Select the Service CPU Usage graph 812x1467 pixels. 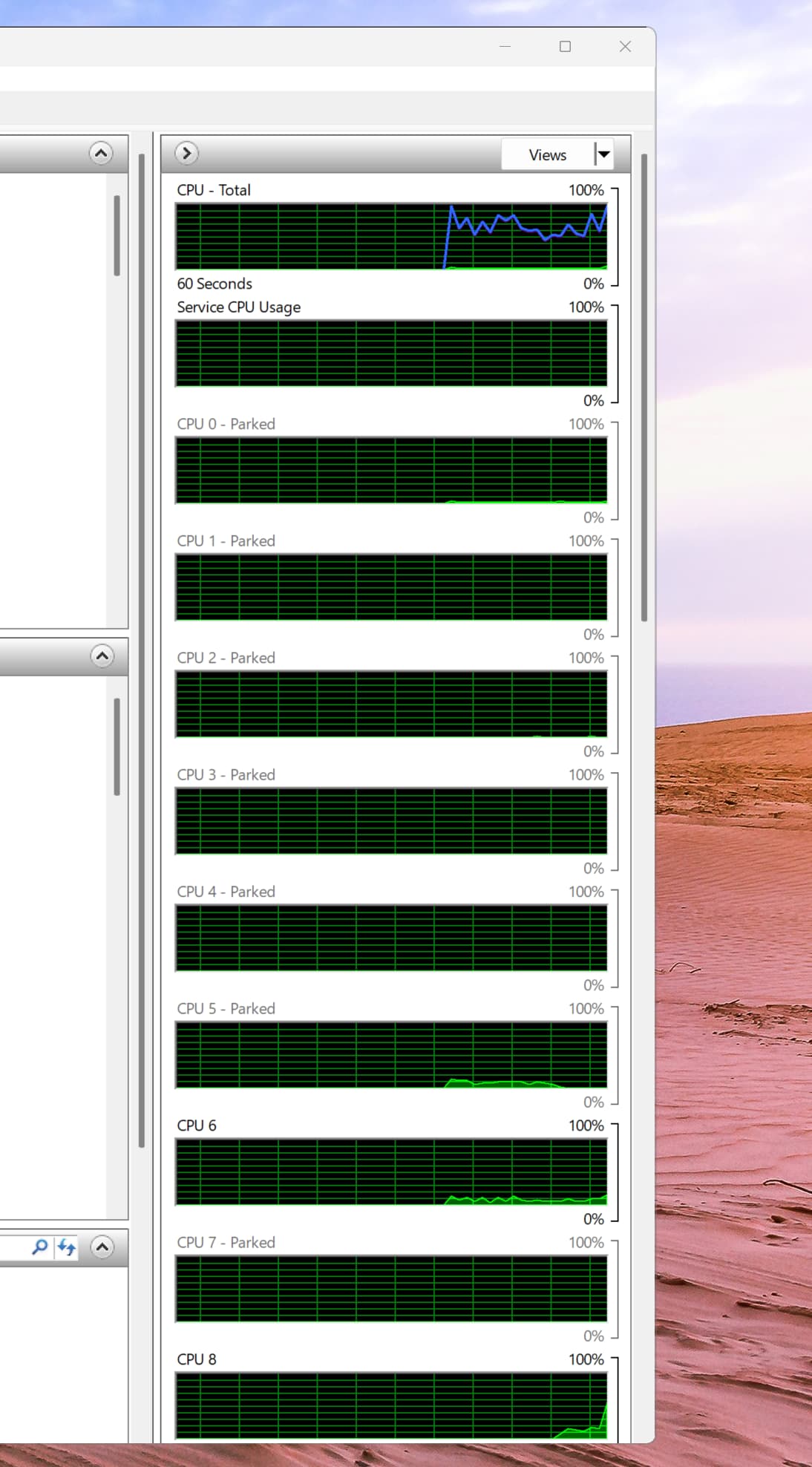click(391, 353)
